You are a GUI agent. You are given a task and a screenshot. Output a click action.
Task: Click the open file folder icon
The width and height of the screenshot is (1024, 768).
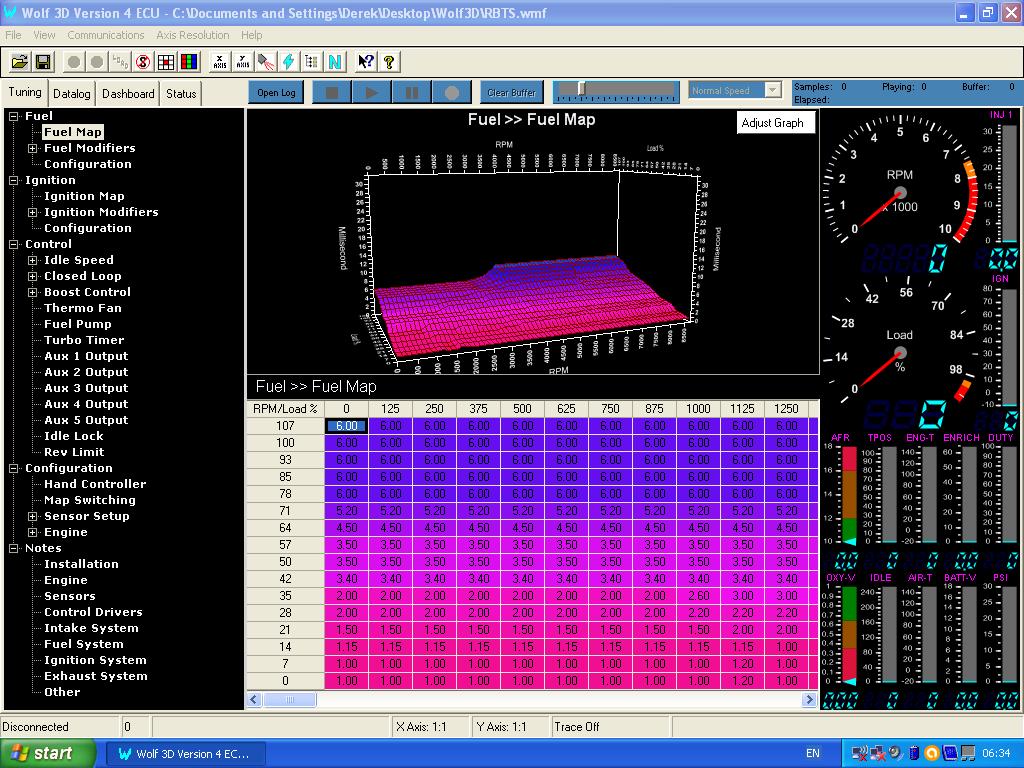point(19,62)
